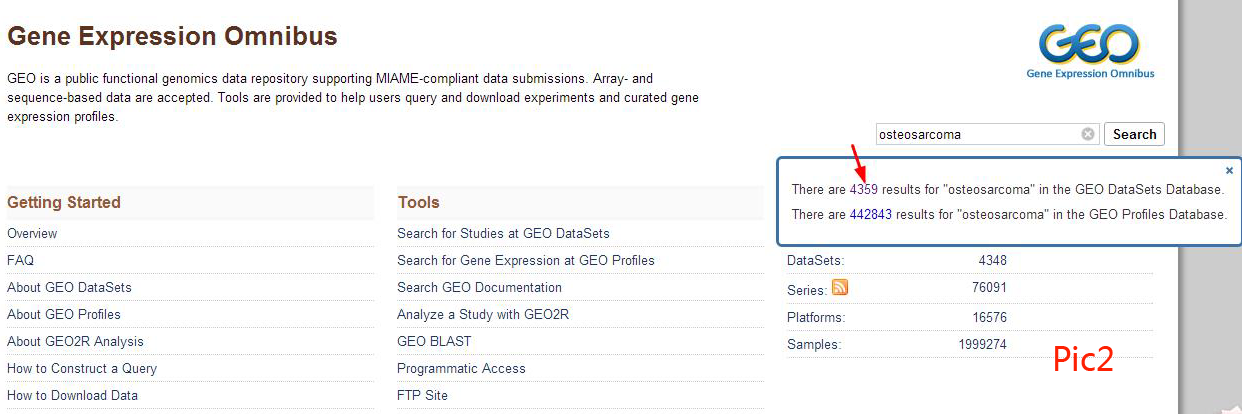This screenshot has width=1242, height=414.
Task: Open the 442843 GEO Profiles results
Action: coord(870,214)
